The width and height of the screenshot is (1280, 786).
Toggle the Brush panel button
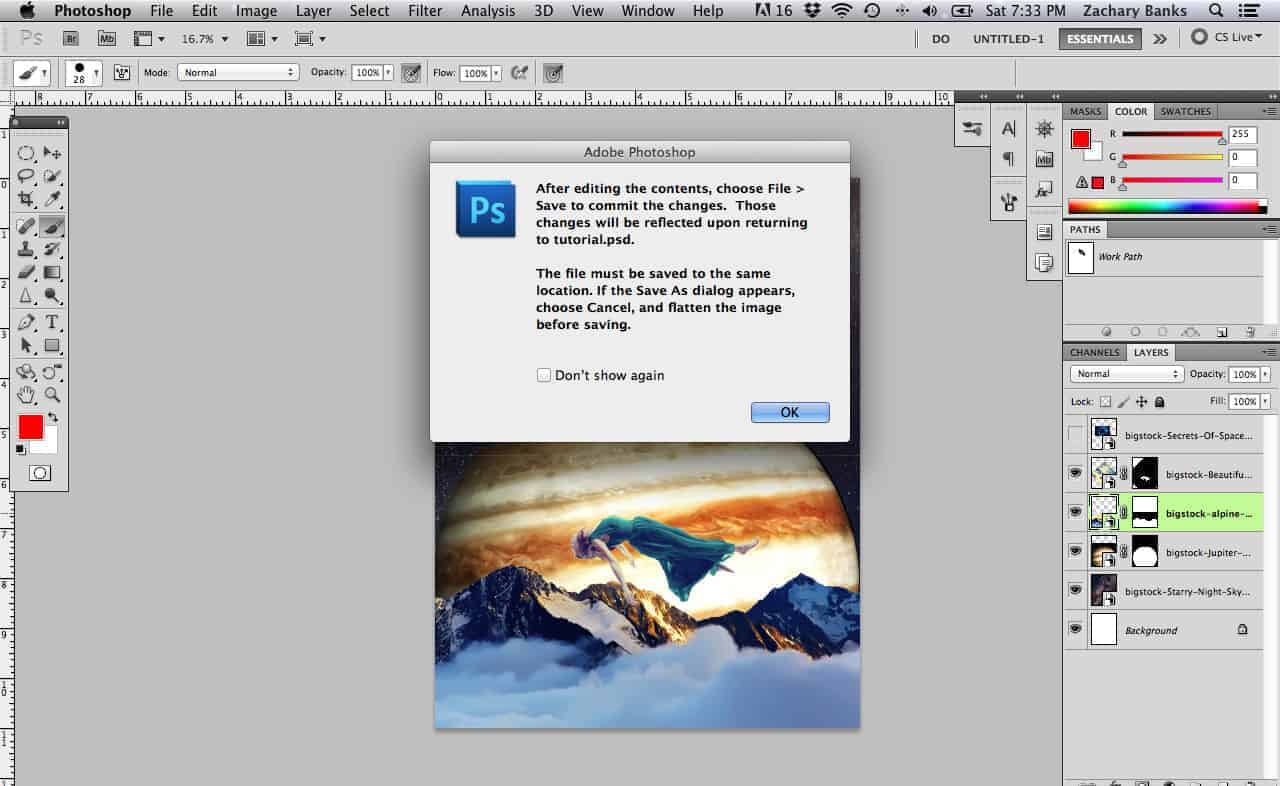[124, 73]
